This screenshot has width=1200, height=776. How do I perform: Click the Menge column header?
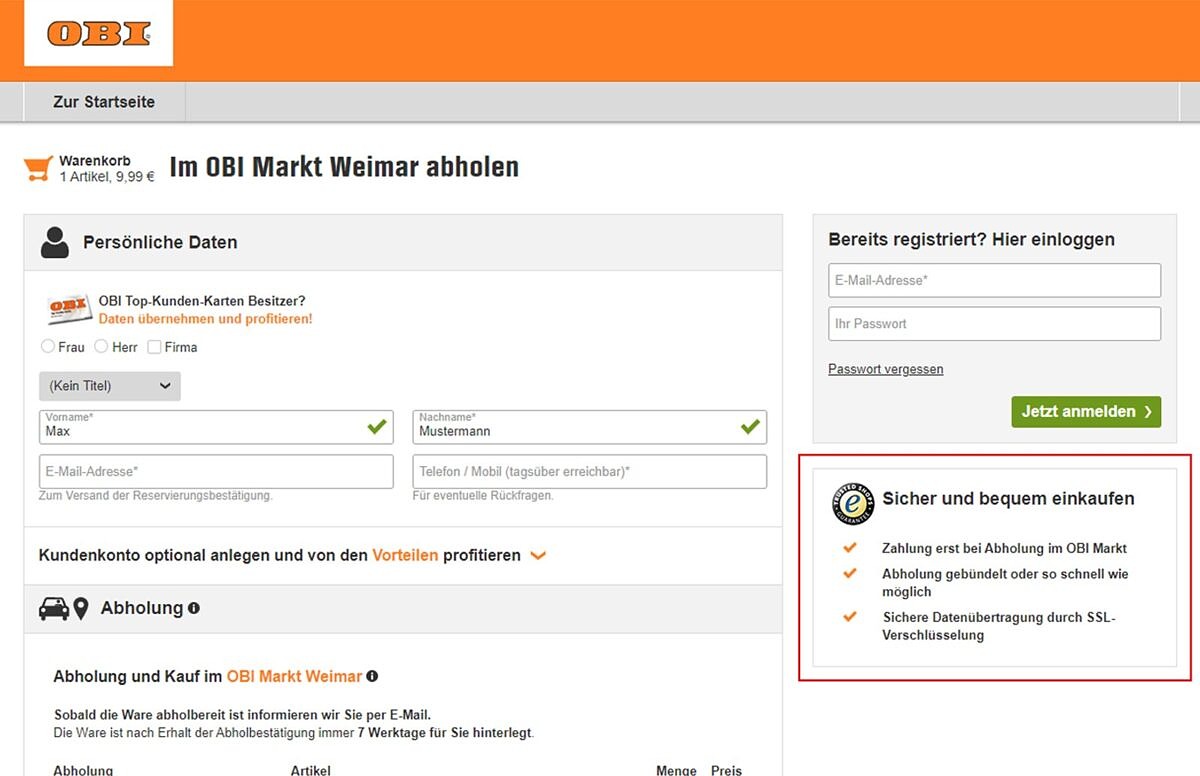pyautogui.click(x=676, y=770)
